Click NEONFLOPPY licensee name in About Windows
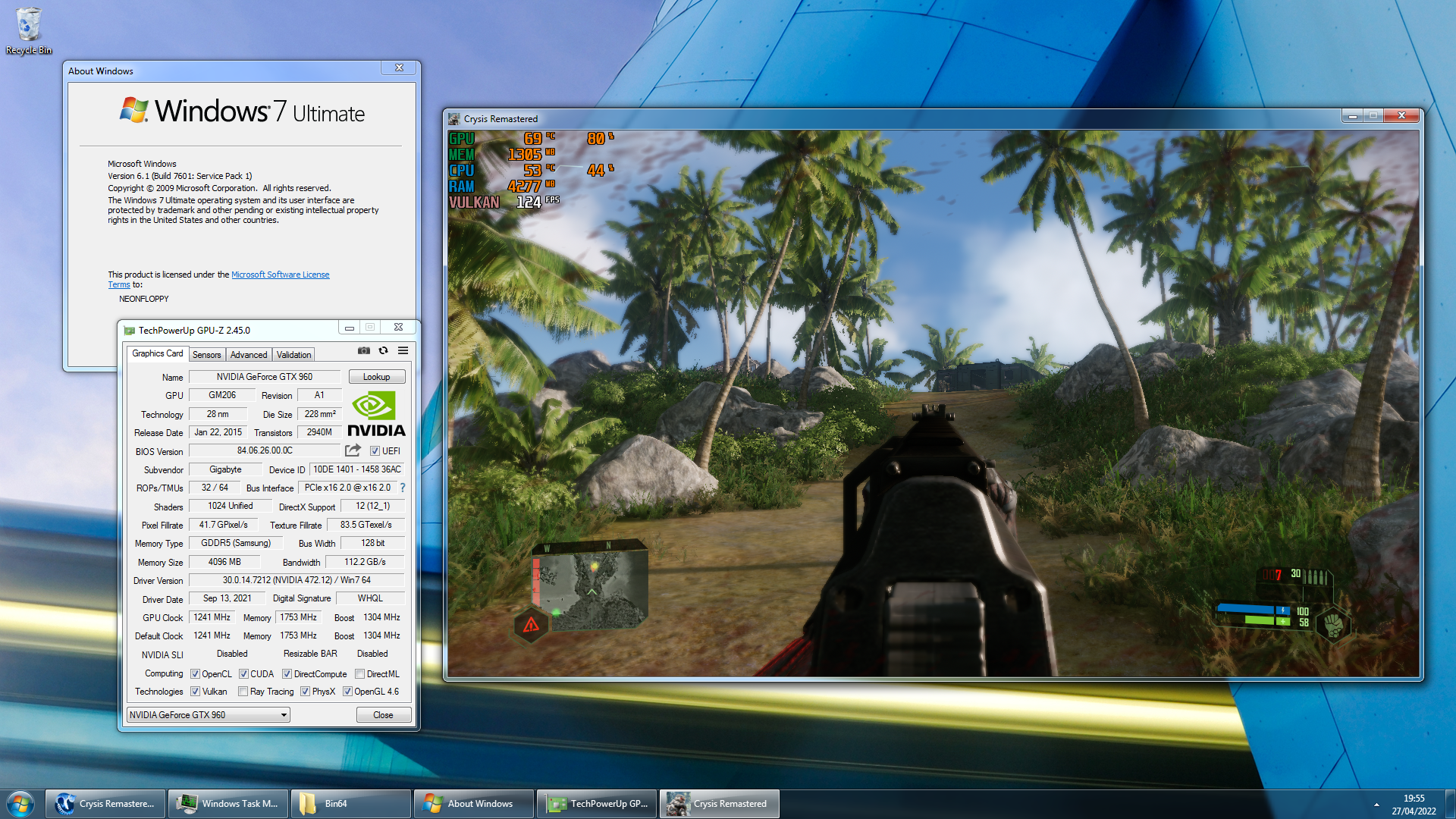Image resolution: width=1456 pixels, height=819 pixels. pyautogui.click(x=144, y=299)
